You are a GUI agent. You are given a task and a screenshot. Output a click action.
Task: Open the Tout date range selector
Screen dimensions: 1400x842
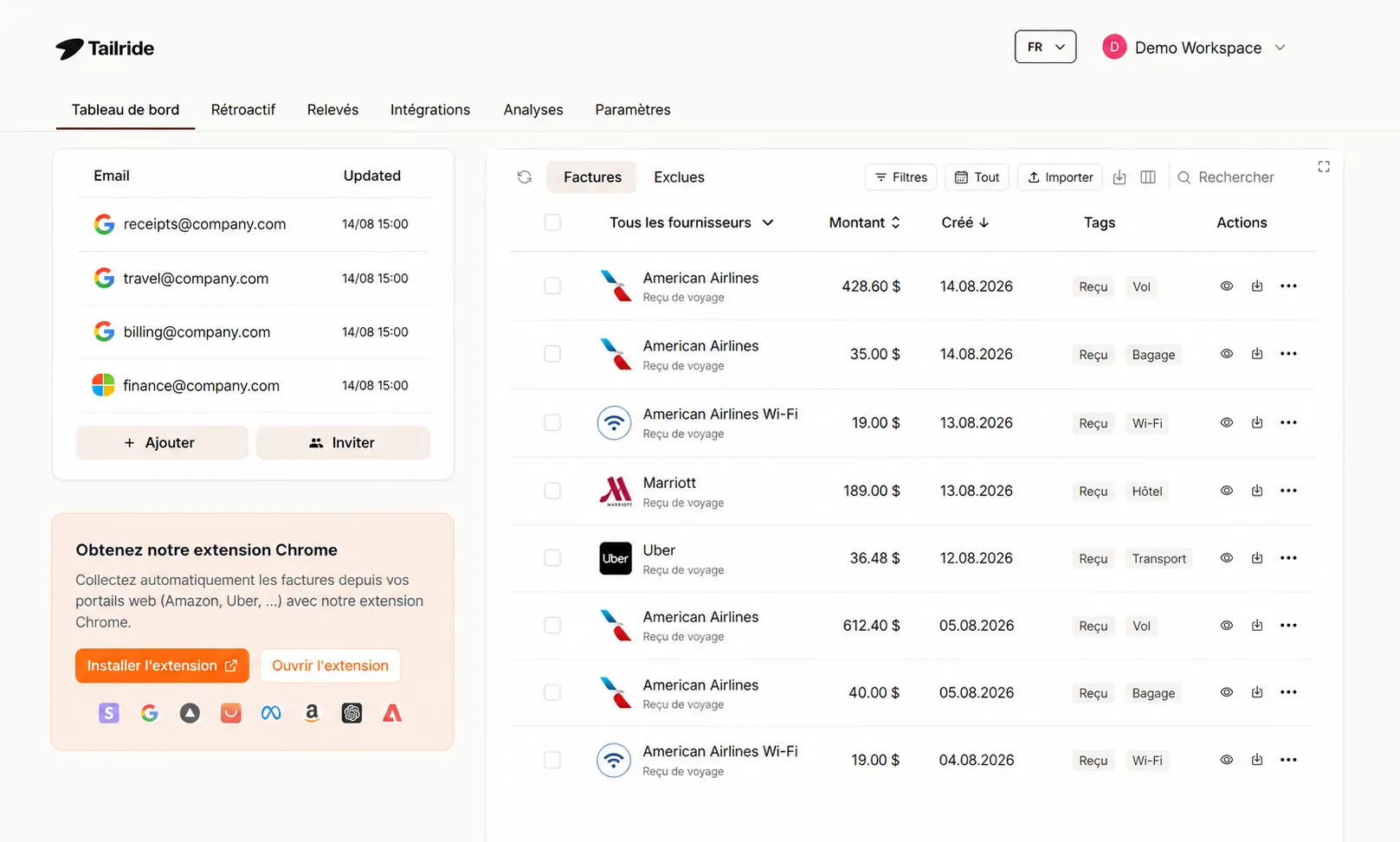point(977,177)
